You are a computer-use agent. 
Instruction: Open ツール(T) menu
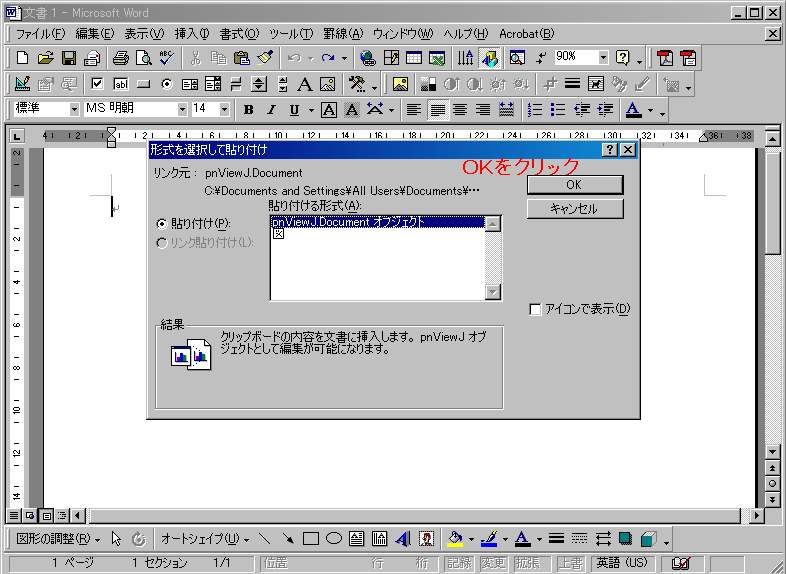pyautogui.click(x=291, y=34)
